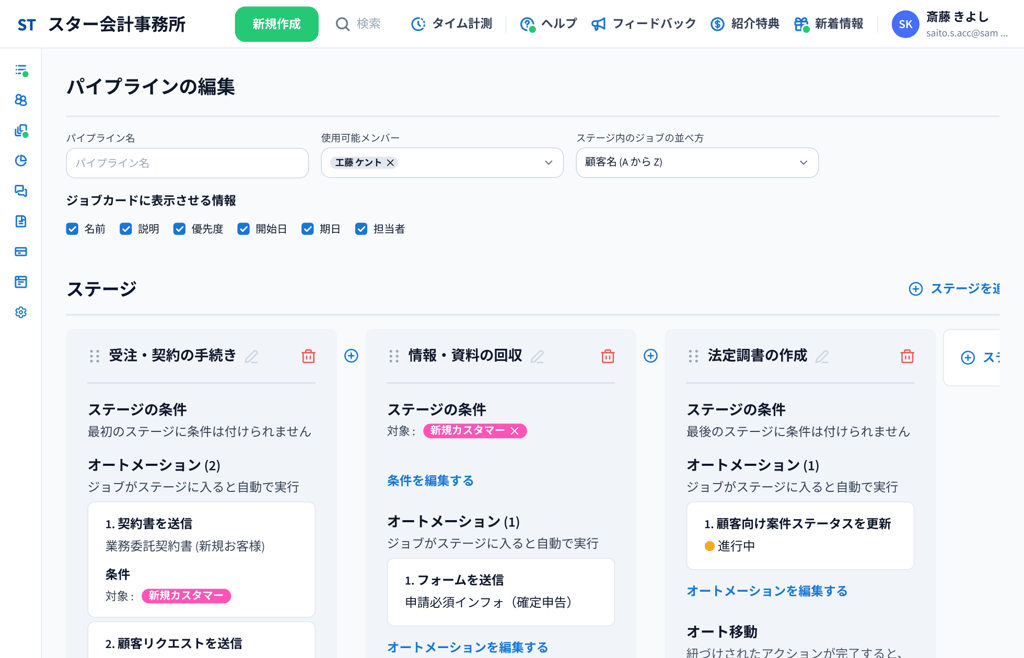Open settings gear in left sidebar
Viewport: 1024px width, 658px height.
pos(21,312)
